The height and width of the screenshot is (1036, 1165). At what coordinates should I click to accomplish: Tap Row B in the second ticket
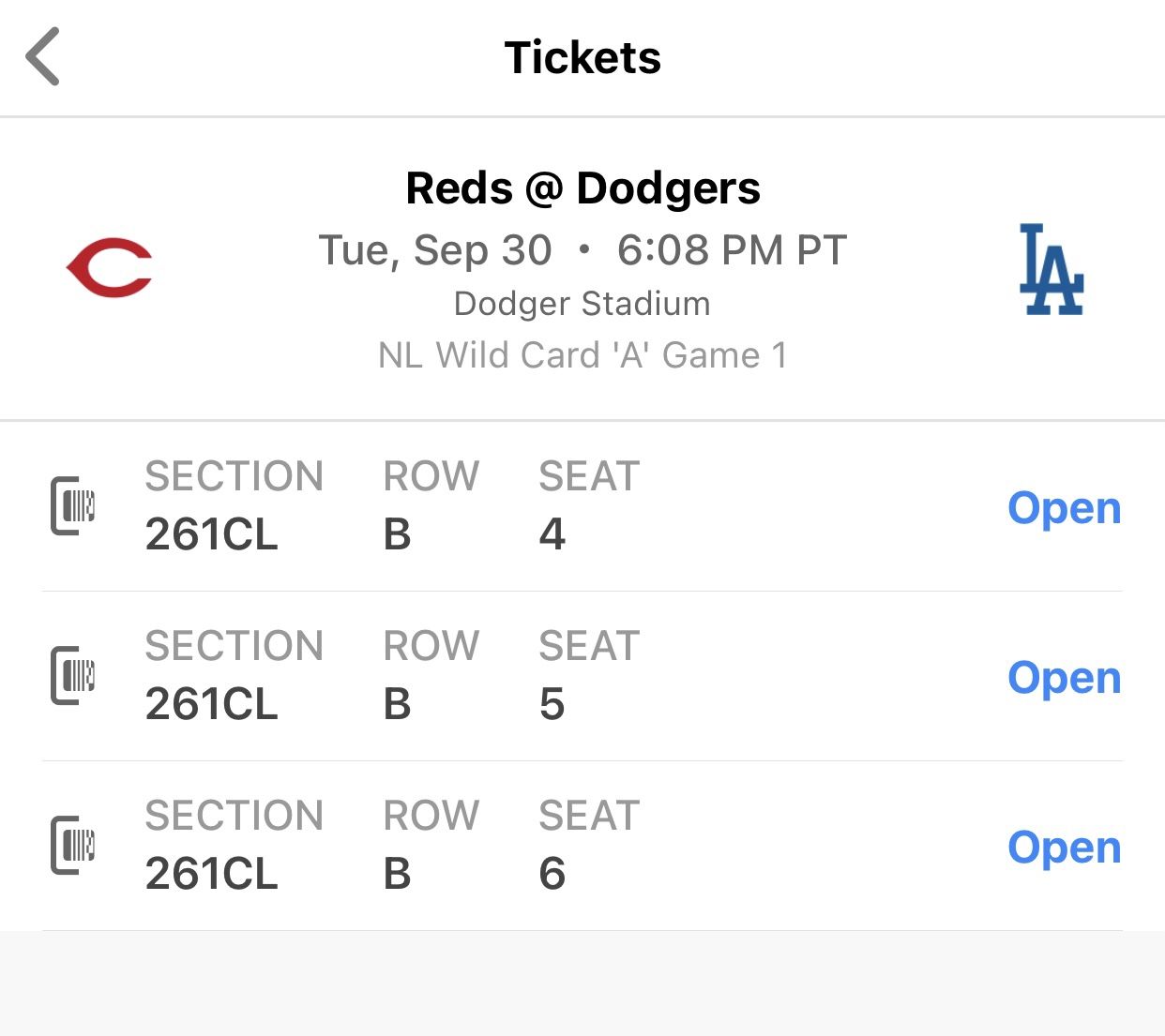[x=398, y=704]
